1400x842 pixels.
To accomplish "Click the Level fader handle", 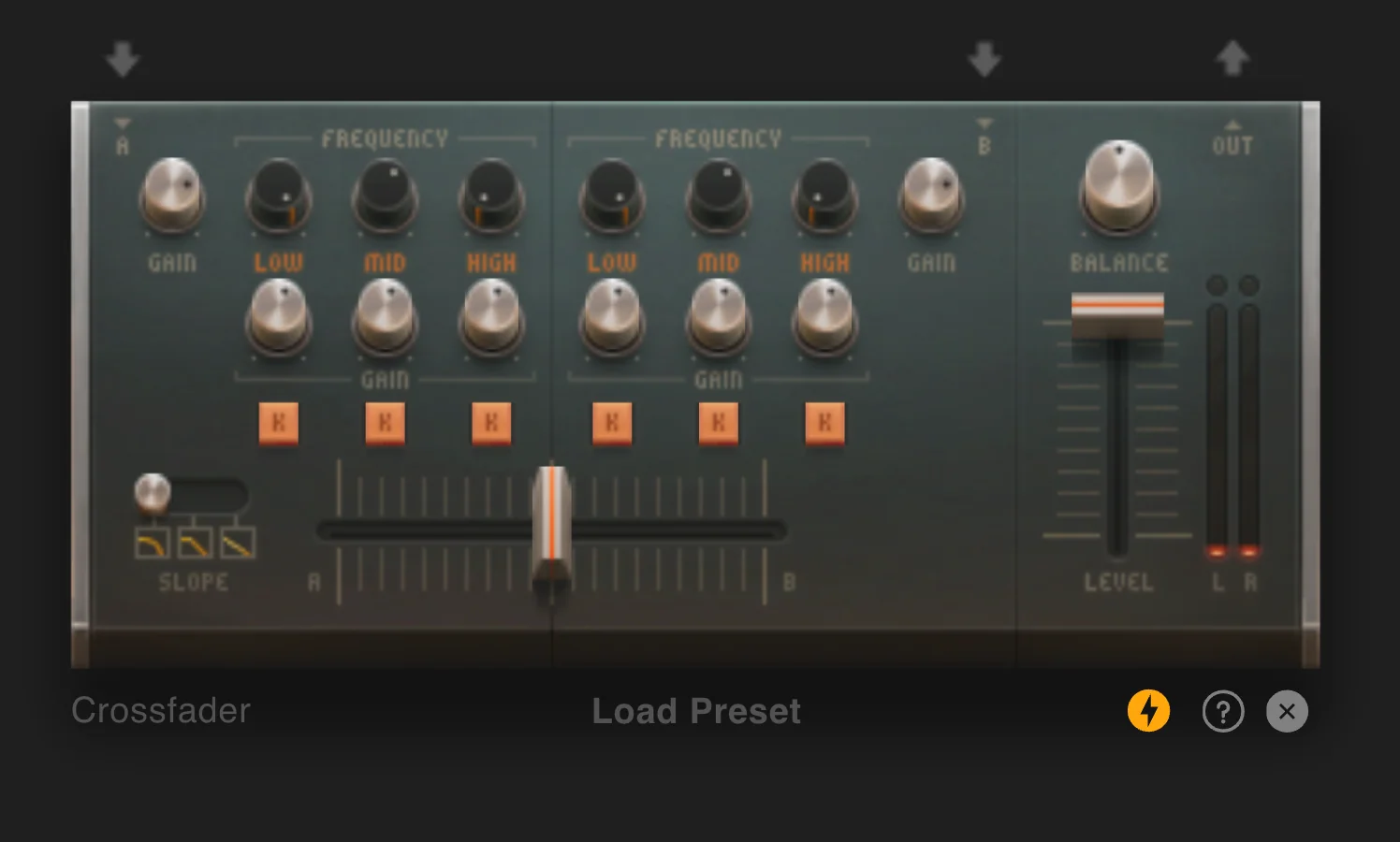I will click(1116, 316).
